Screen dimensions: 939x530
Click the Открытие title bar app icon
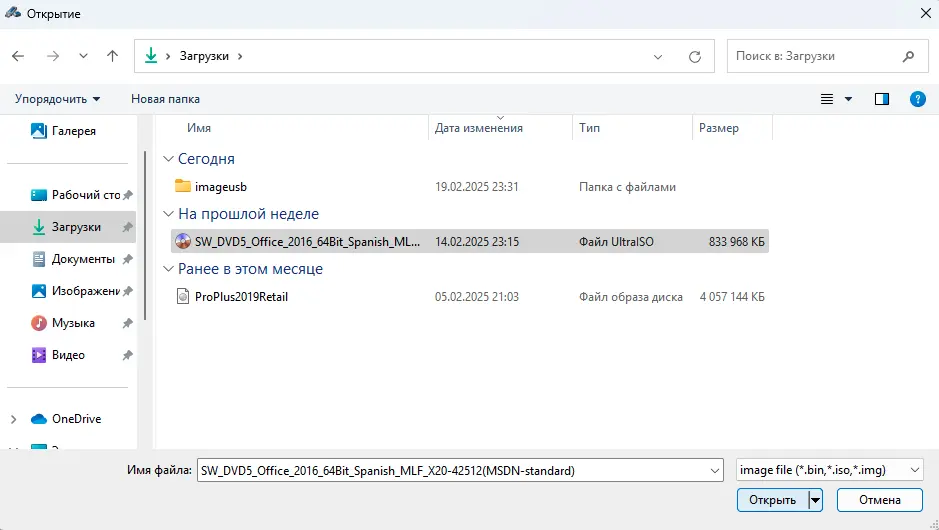pyautogui.click(x=13, y=13)
